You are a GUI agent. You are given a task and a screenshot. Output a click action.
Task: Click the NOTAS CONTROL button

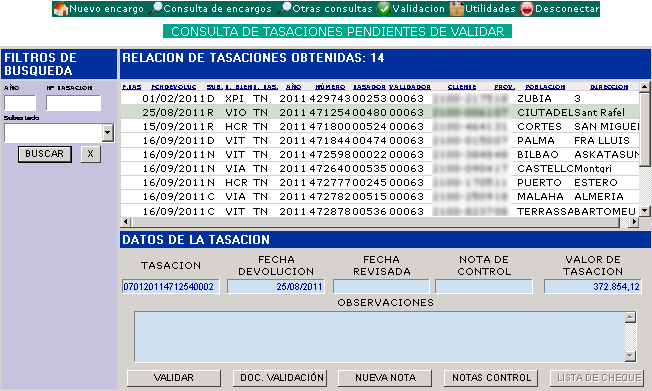491,378
